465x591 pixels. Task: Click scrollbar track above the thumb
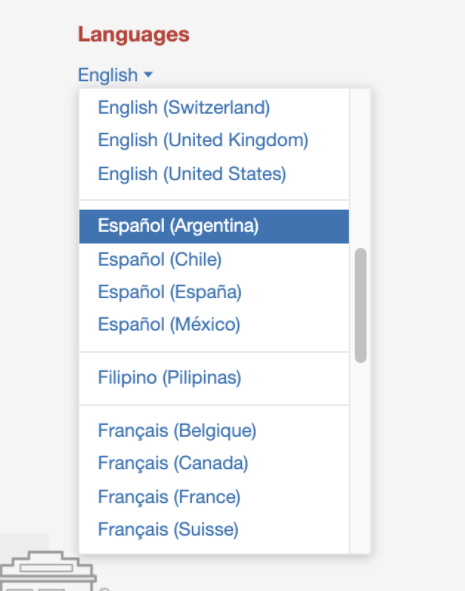click(361, 168)
